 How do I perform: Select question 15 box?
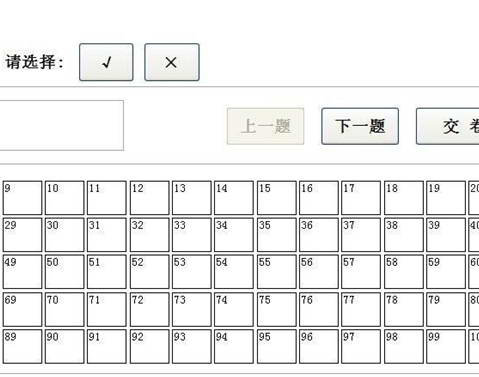277,198
